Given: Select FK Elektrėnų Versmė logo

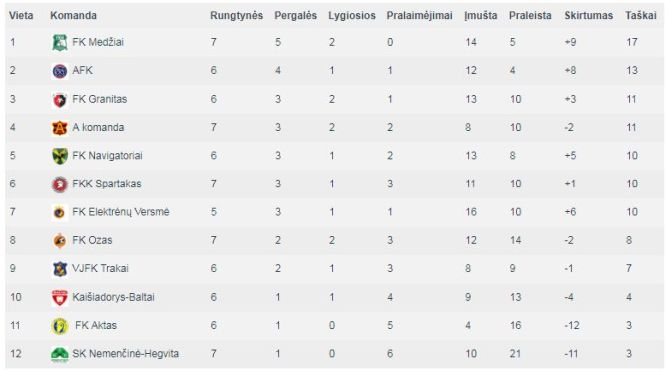Looking at the screenshot, I should tap(60, 212).
